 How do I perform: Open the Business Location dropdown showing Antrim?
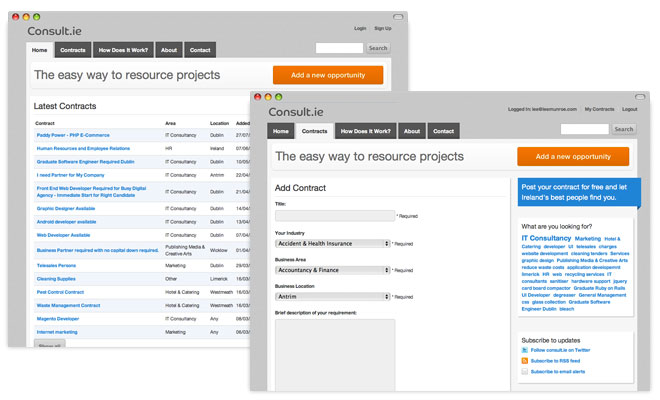pyautogui.click(x=333, y=296)
